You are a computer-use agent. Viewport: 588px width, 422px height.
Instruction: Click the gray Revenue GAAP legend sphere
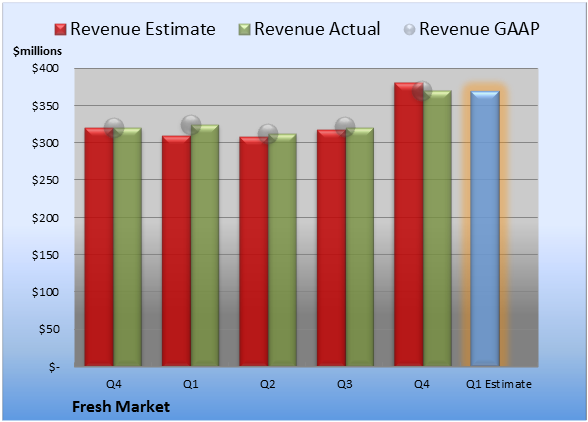[x=410, y=30]
